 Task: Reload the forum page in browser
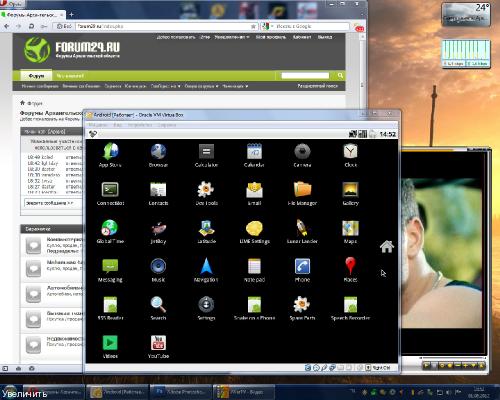[x=31, y=26]
